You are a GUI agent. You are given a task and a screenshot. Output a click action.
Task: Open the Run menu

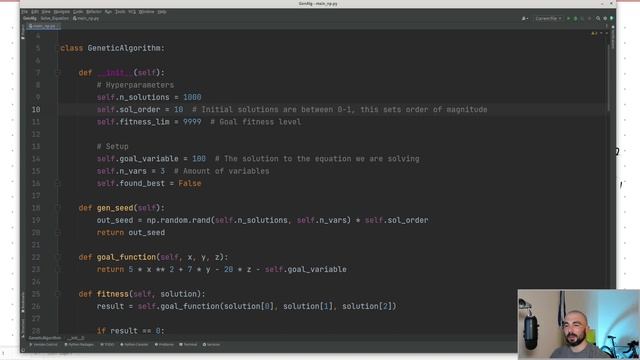click(108, 12)
